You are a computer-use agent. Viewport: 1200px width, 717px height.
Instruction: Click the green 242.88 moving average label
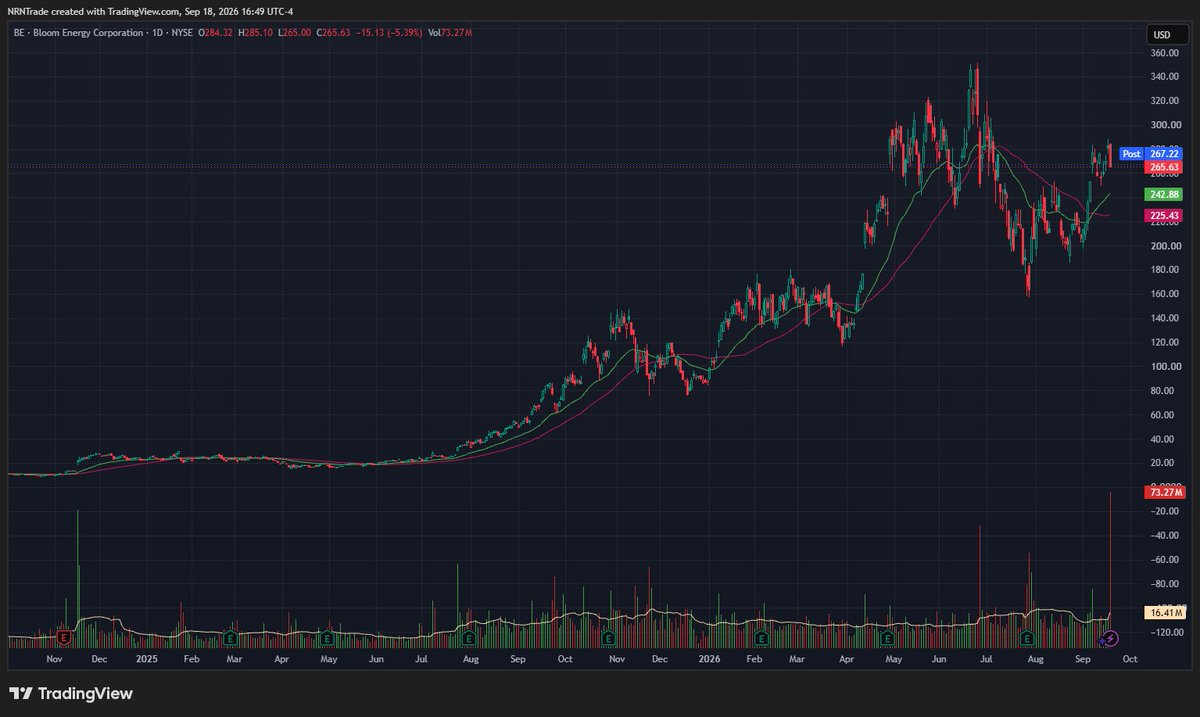click(x=1164, y=194)
